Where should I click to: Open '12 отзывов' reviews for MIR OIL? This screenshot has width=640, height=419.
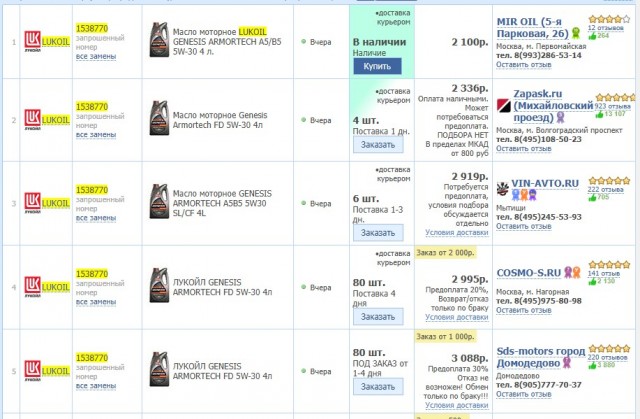[606, 28]
